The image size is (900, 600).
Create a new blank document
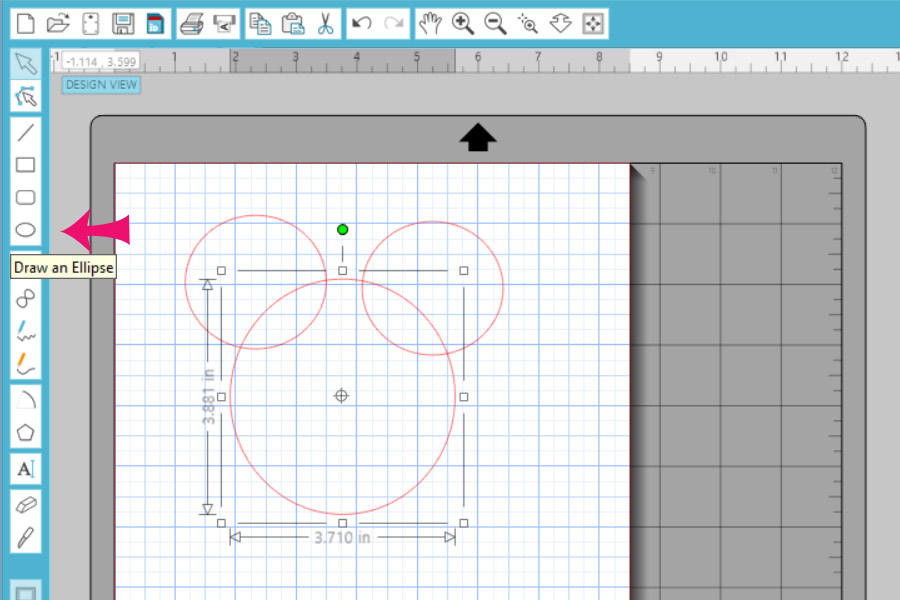click(x=26, y=24)
